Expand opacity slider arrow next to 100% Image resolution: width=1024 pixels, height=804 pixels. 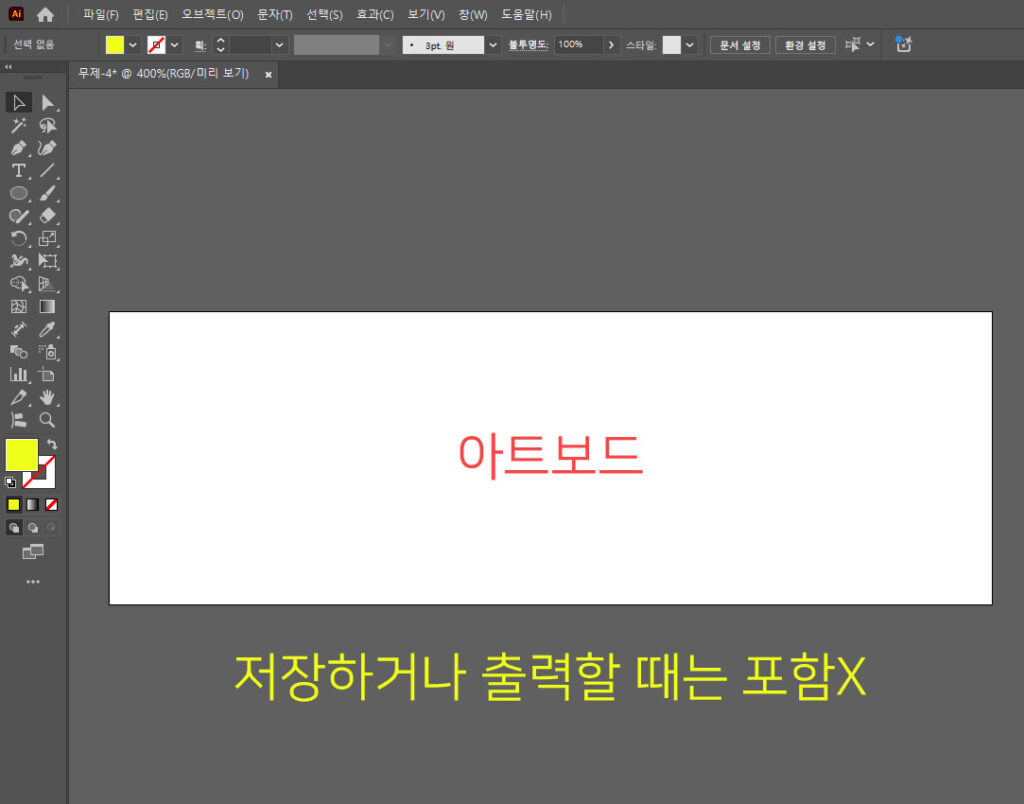point(611,45)
